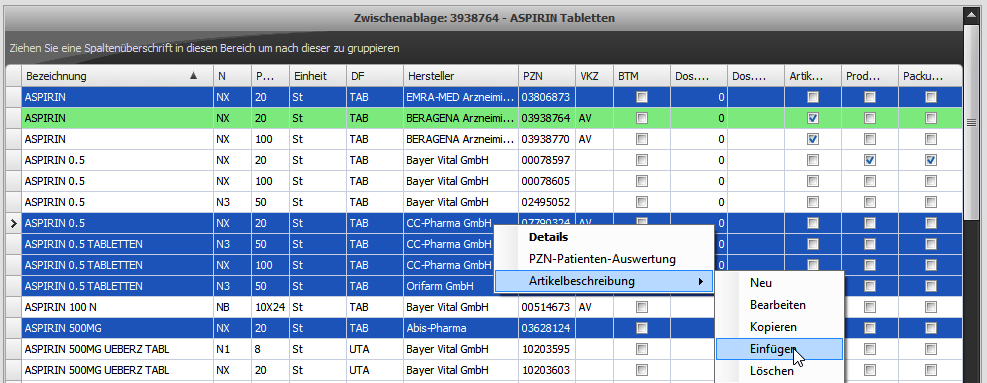Expand the Artikelbeschreibung submenu entry
This screenshot has width=987, height=383.
pyautogui.click(x=604, y=281)
